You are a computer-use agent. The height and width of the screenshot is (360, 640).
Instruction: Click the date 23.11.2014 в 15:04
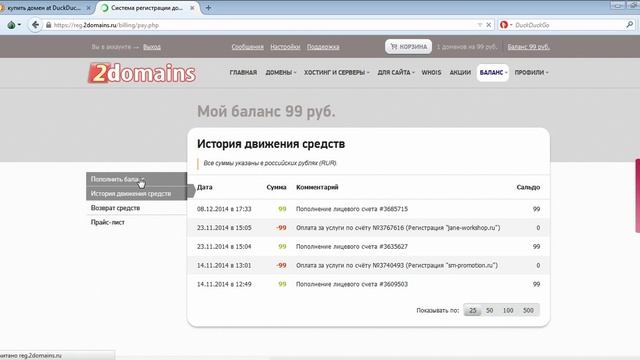tap(224, 247)
